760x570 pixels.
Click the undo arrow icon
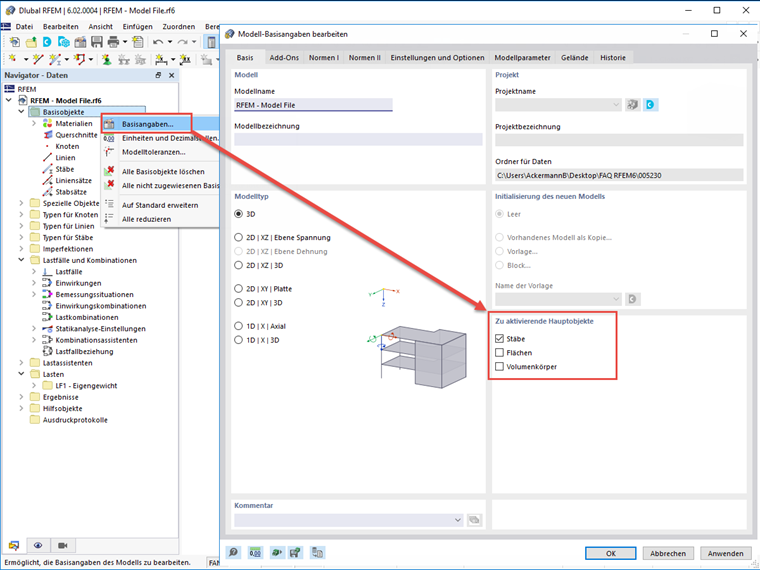click(x=158, y=42)
